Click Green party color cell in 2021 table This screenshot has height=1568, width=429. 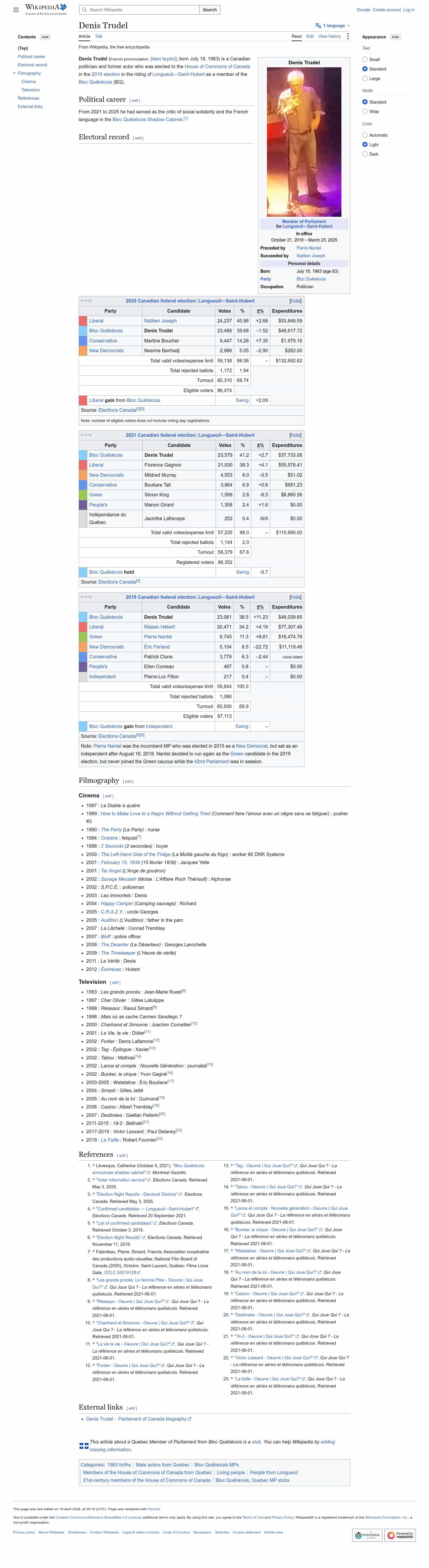(83, 495)
